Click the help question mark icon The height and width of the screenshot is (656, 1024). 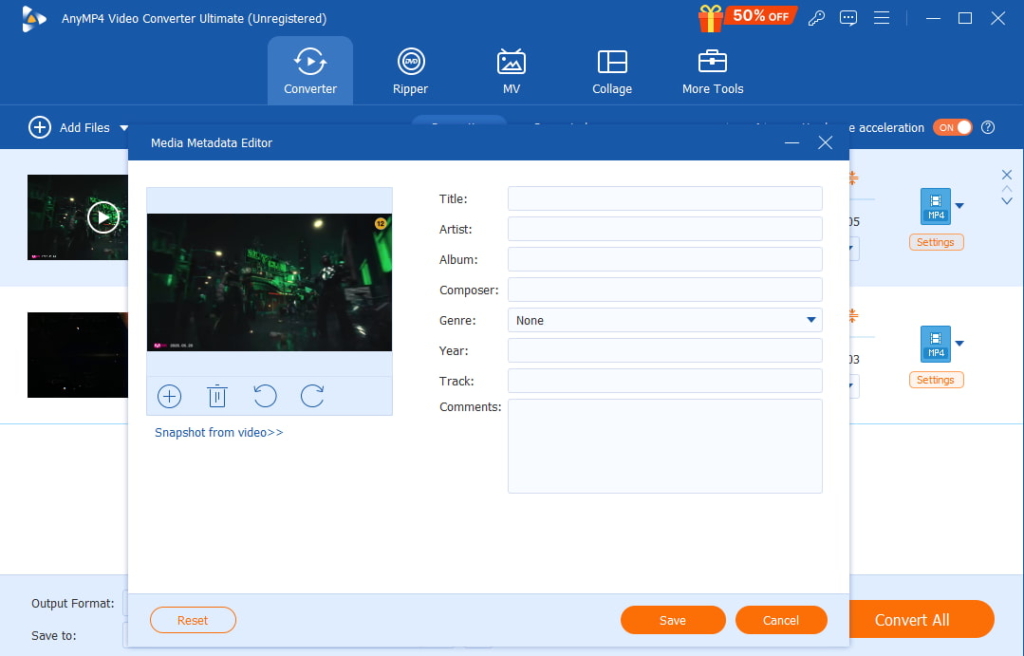pos(988,127)
